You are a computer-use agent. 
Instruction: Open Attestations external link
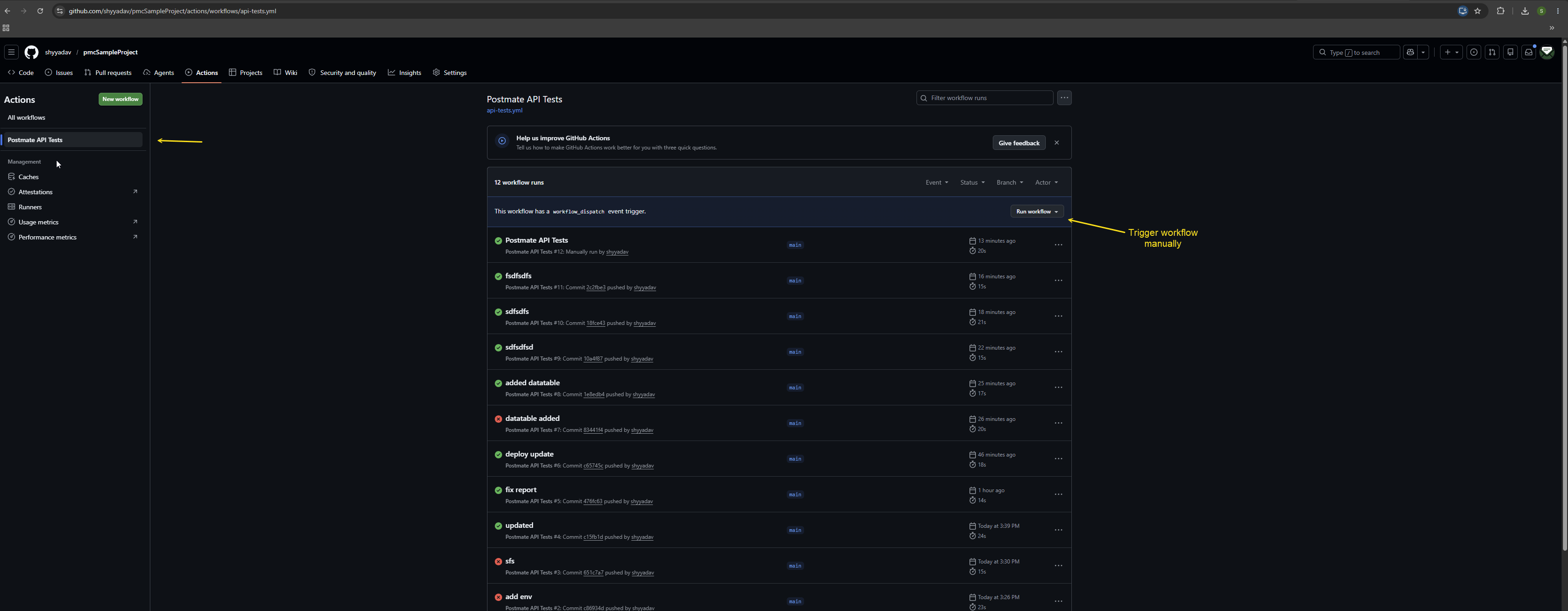click(x=73, y=191)
